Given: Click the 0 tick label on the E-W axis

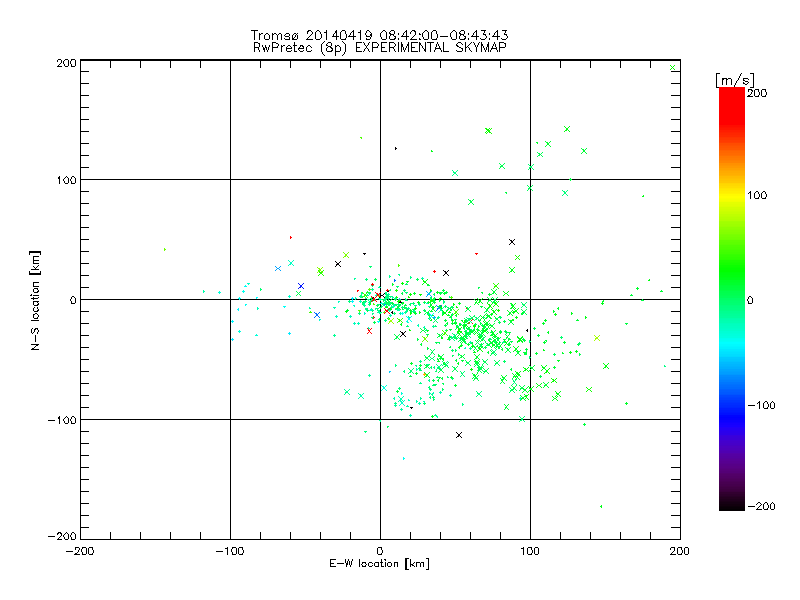Looking at the screenshot, I should [380, 551].
